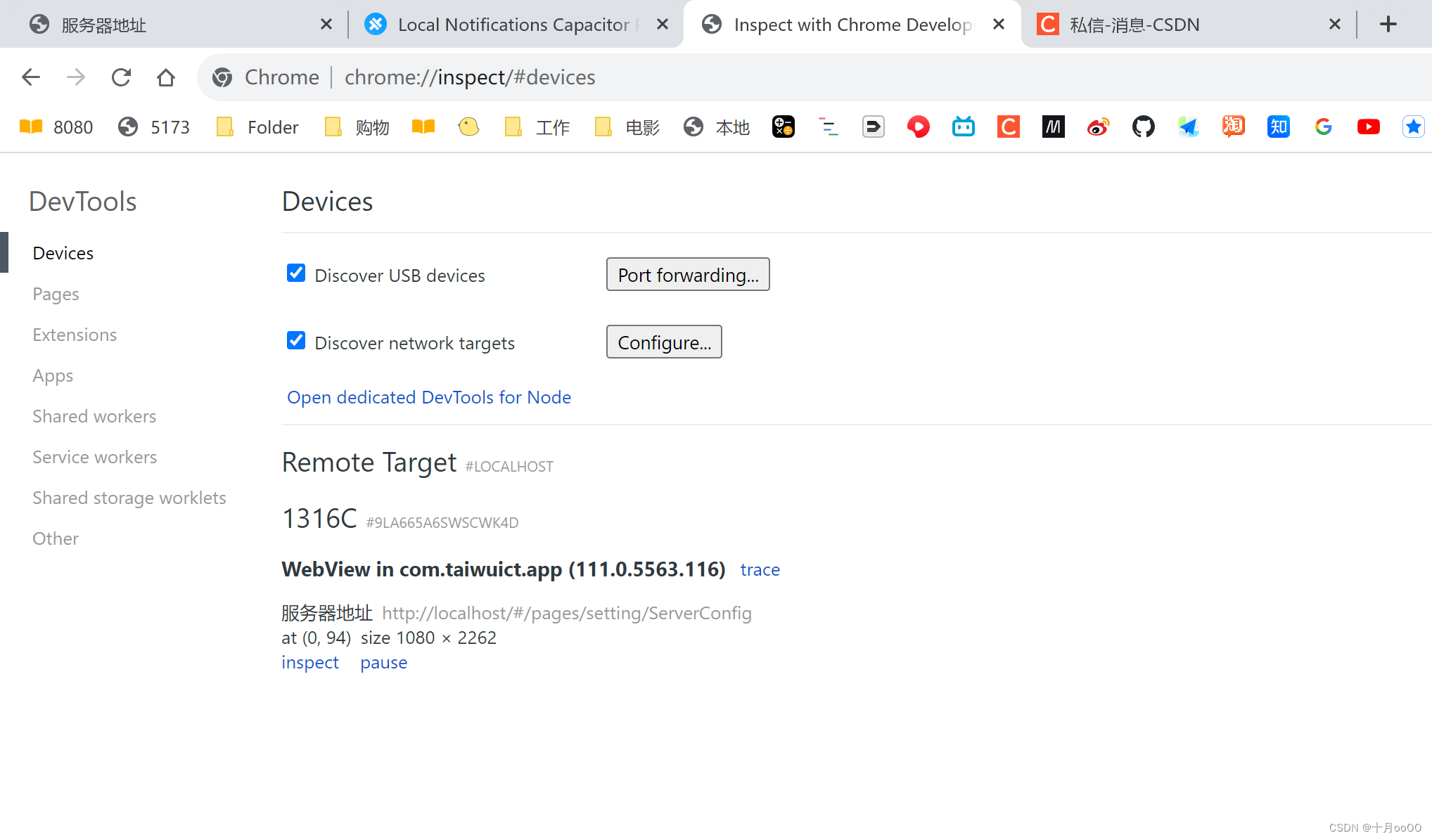Click the CSDN bookmark icon

tap(1009, 126)
